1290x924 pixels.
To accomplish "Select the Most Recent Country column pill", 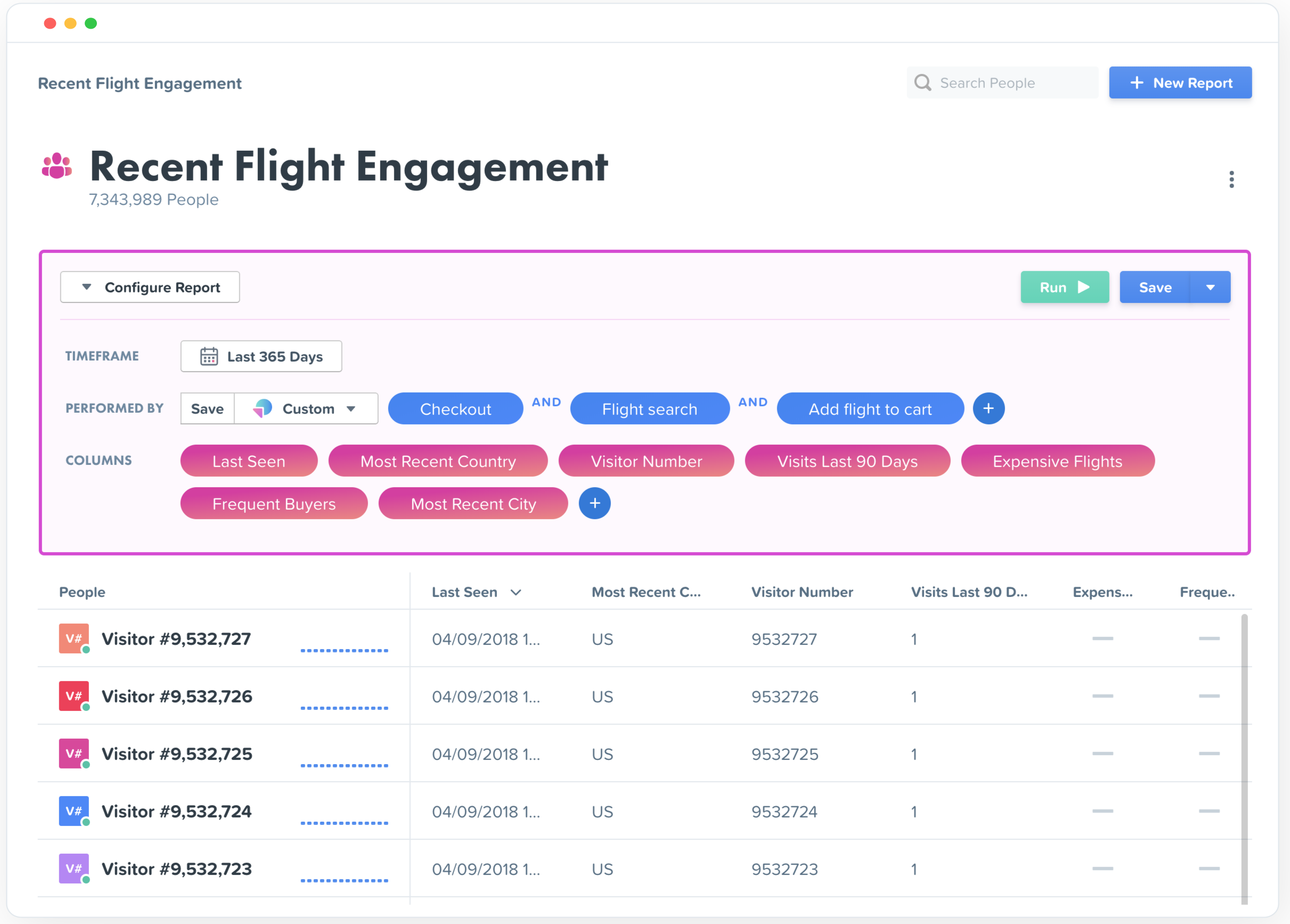I will pyautogui.click(x=438, y=461).
